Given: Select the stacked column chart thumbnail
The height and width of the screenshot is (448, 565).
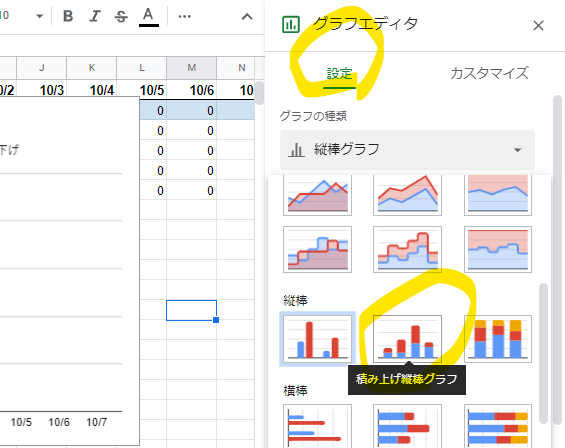Looking at the screenshot, I should tap(407, 339).
